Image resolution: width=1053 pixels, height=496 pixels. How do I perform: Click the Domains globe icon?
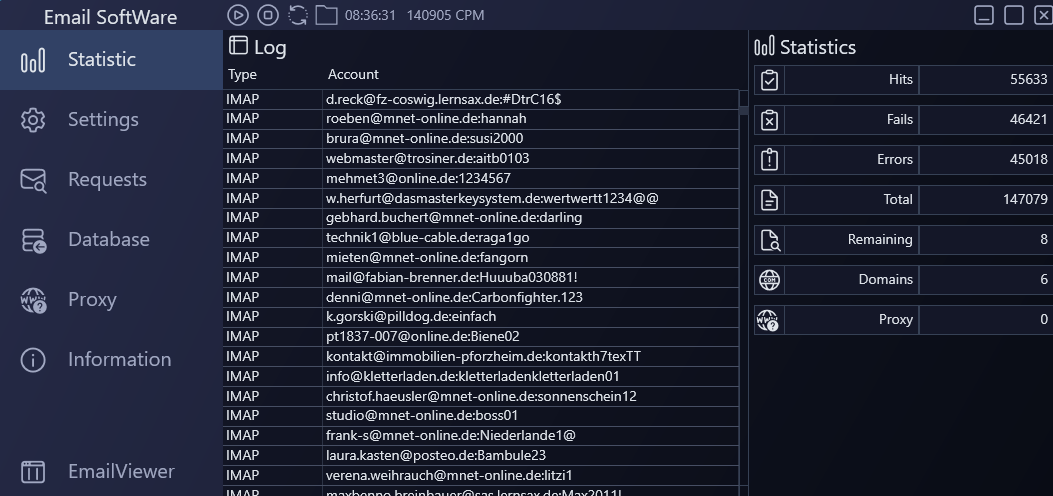coord(769,280)
